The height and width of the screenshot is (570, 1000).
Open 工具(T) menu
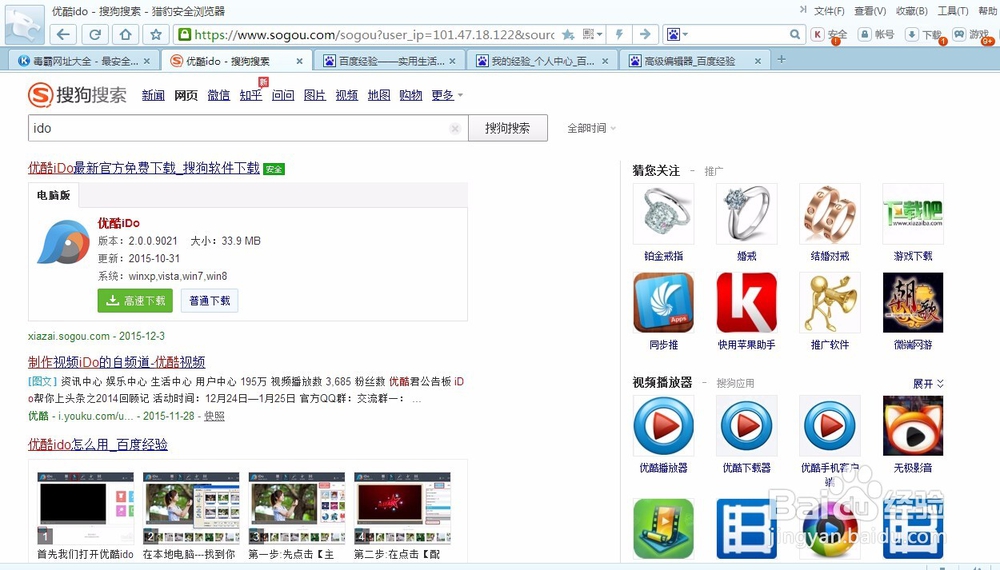[953, 11]
